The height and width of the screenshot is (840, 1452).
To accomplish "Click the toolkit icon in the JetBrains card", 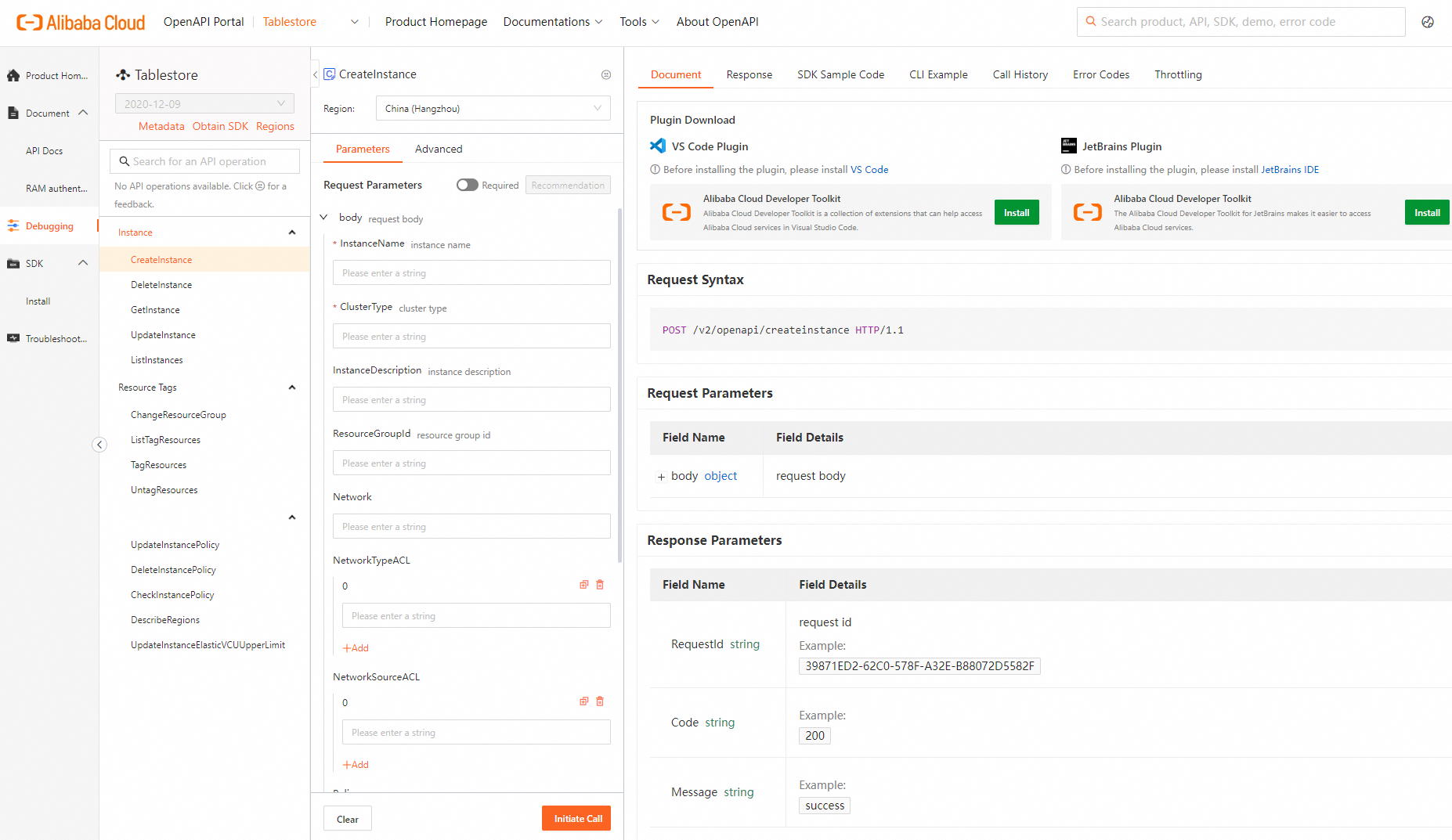I will pos(1088,212).
